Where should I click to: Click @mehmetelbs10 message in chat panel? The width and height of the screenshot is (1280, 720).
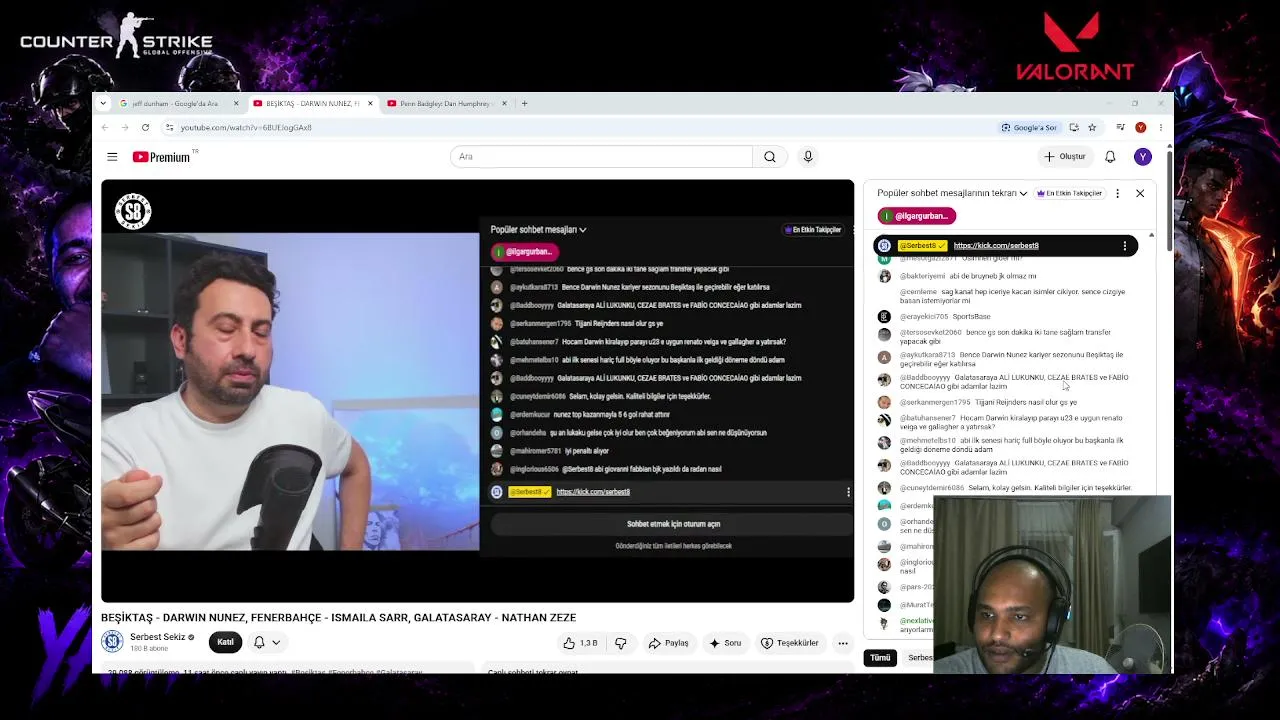[x=1010, y=445]
